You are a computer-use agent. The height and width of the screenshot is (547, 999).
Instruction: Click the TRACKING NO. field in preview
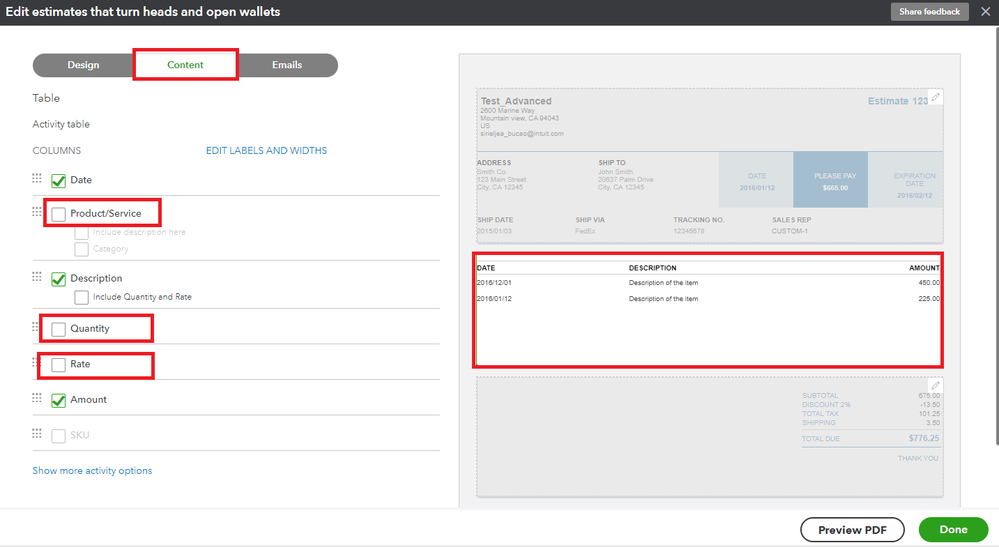pos(699,225)
